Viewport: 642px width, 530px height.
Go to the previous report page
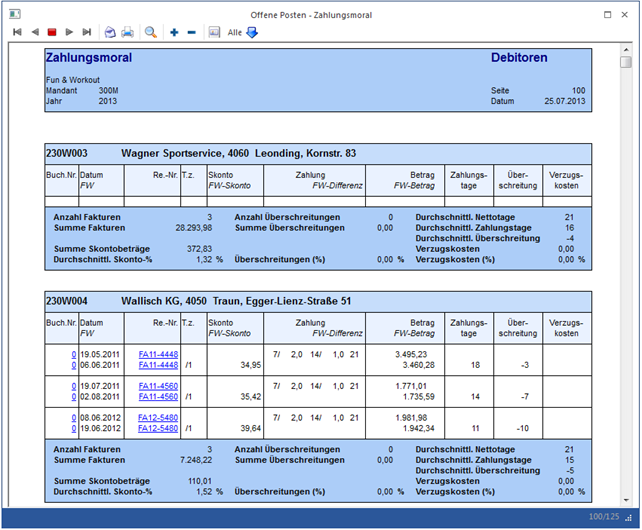(35, 32)
